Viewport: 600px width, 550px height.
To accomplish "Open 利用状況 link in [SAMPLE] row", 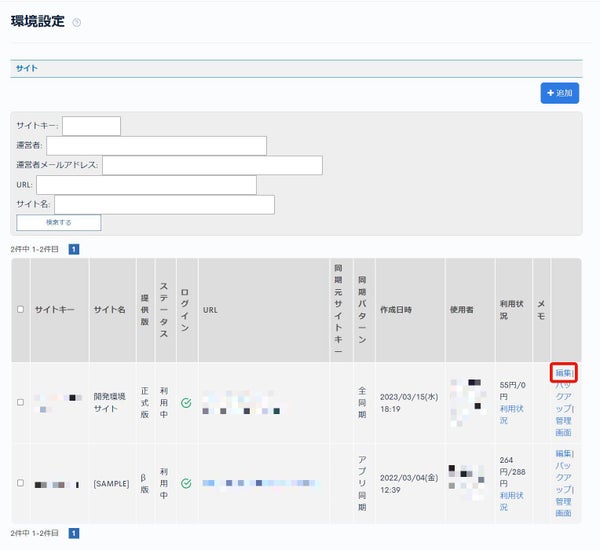I will click(511, 501).
